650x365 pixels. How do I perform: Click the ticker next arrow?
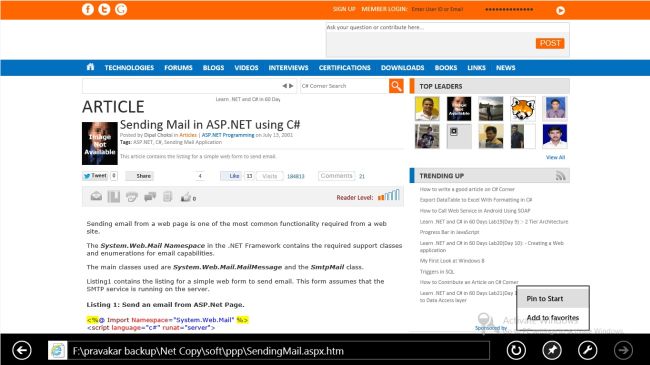point(291,86)
